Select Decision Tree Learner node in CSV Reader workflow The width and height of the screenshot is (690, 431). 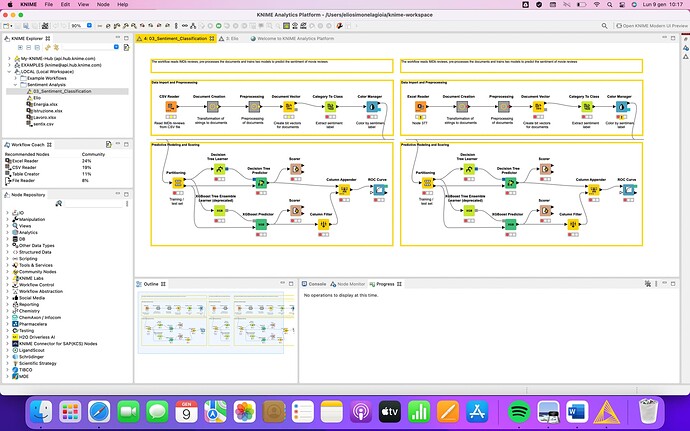[x=219, y=169]
